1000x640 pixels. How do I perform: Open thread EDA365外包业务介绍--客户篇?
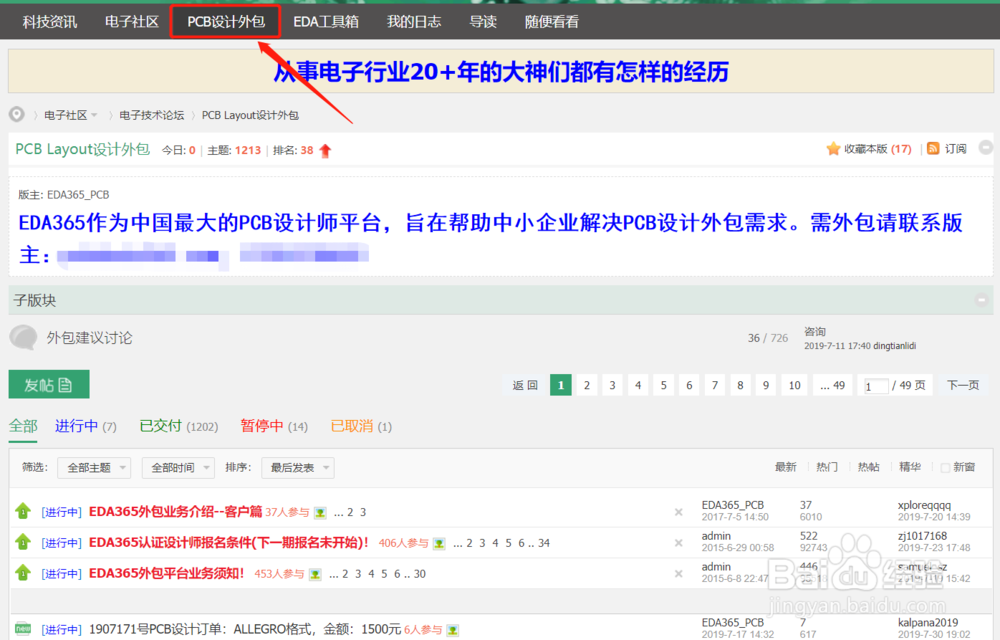click(175, 511)
